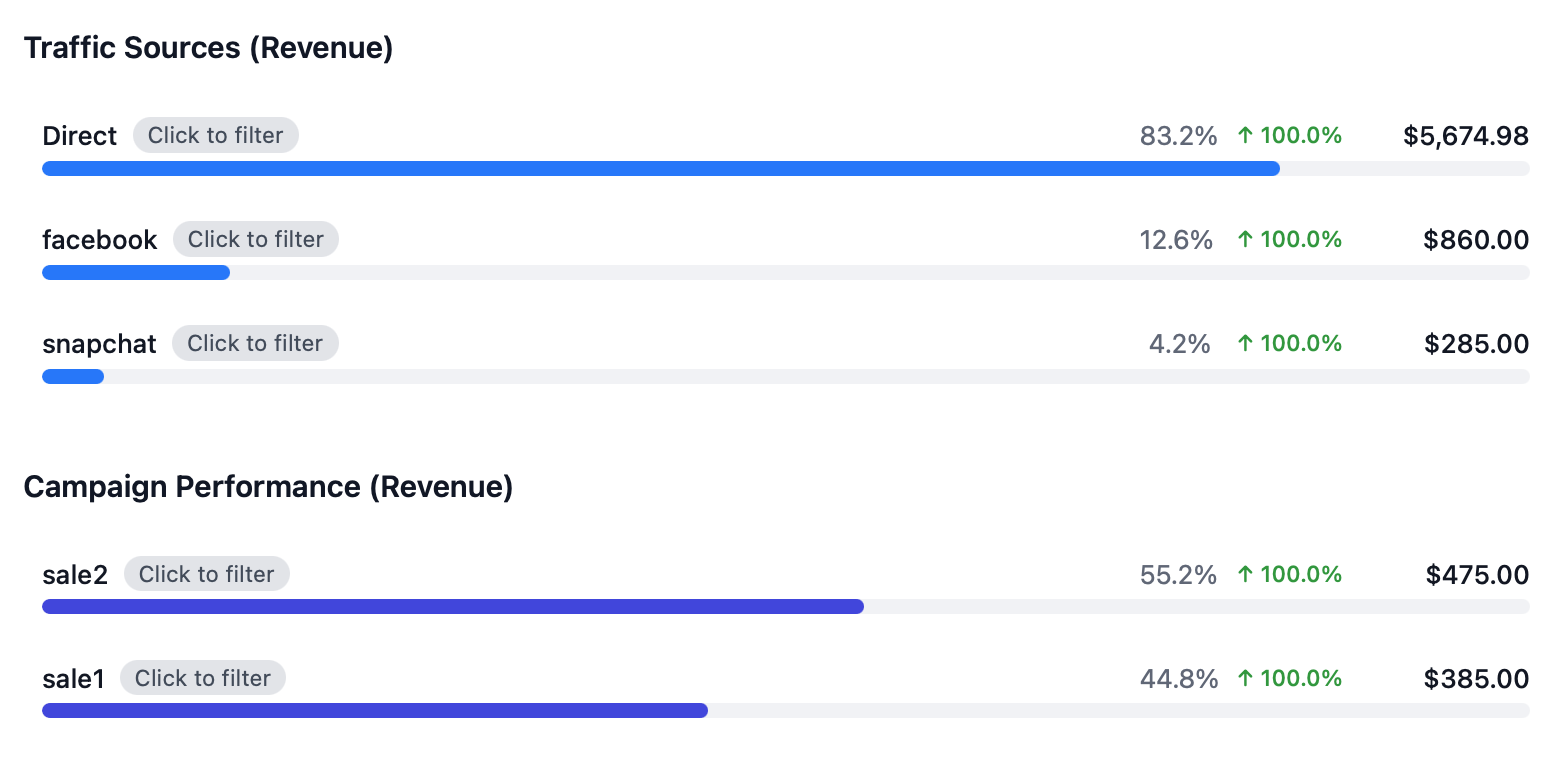
Task: Click the green up arrow next to Direct
Action: [1243, 135]
